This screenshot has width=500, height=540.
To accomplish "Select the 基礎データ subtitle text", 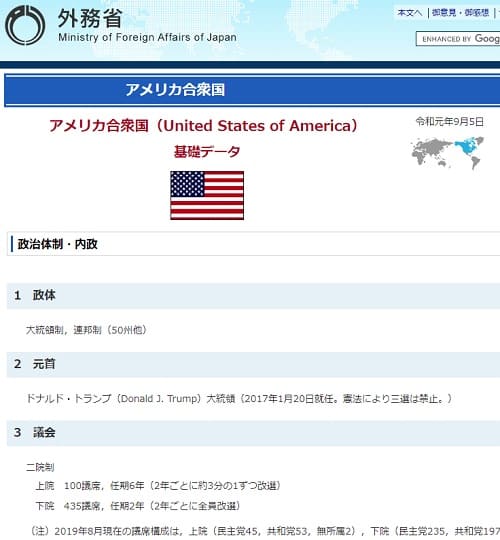I will 207,152.
